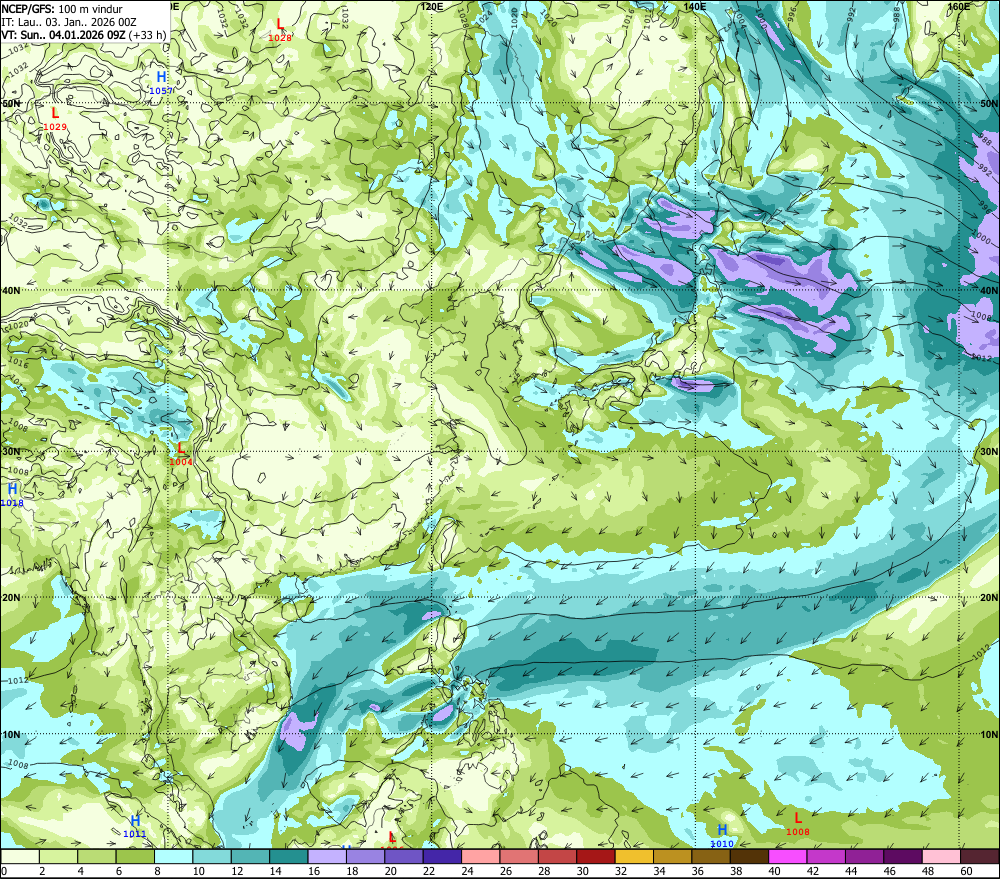Viewport: 1000px width, 879px height.
Task: Pick the dark brown 38–40 legend swatch
Action: pos(749,856)
